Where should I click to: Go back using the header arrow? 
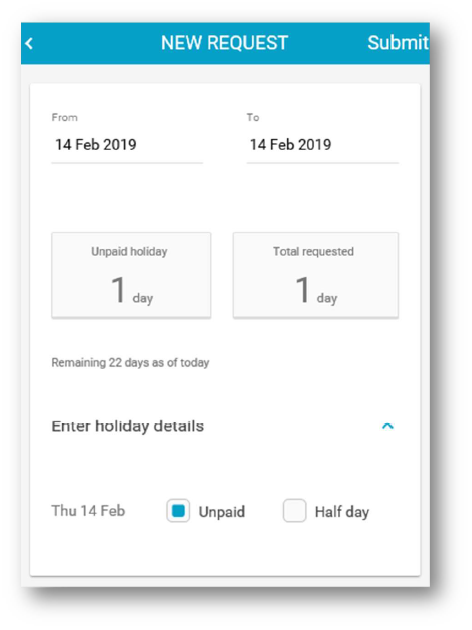click(x=29, y=43)
